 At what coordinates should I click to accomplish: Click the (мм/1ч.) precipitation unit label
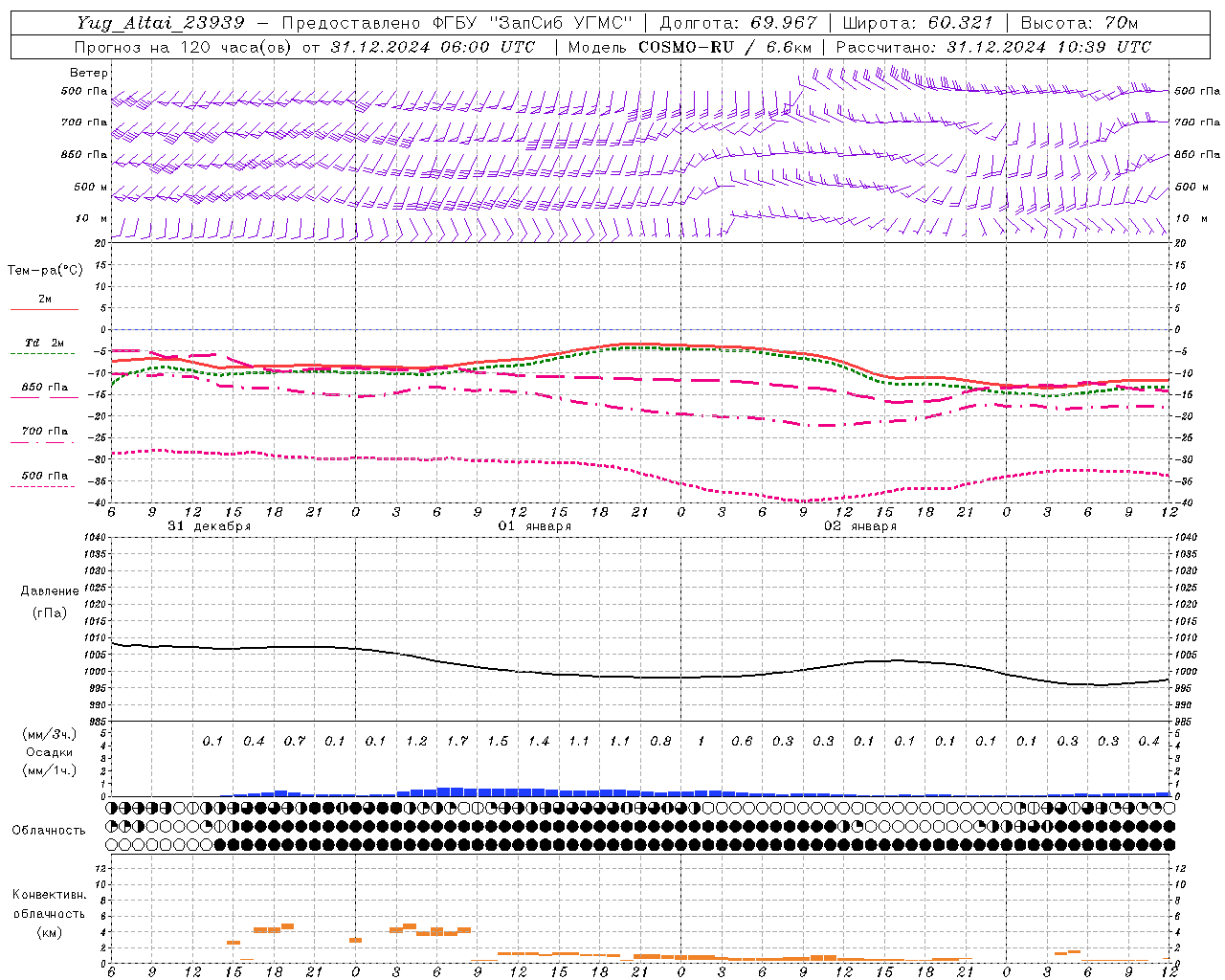[x=50, y=770]
